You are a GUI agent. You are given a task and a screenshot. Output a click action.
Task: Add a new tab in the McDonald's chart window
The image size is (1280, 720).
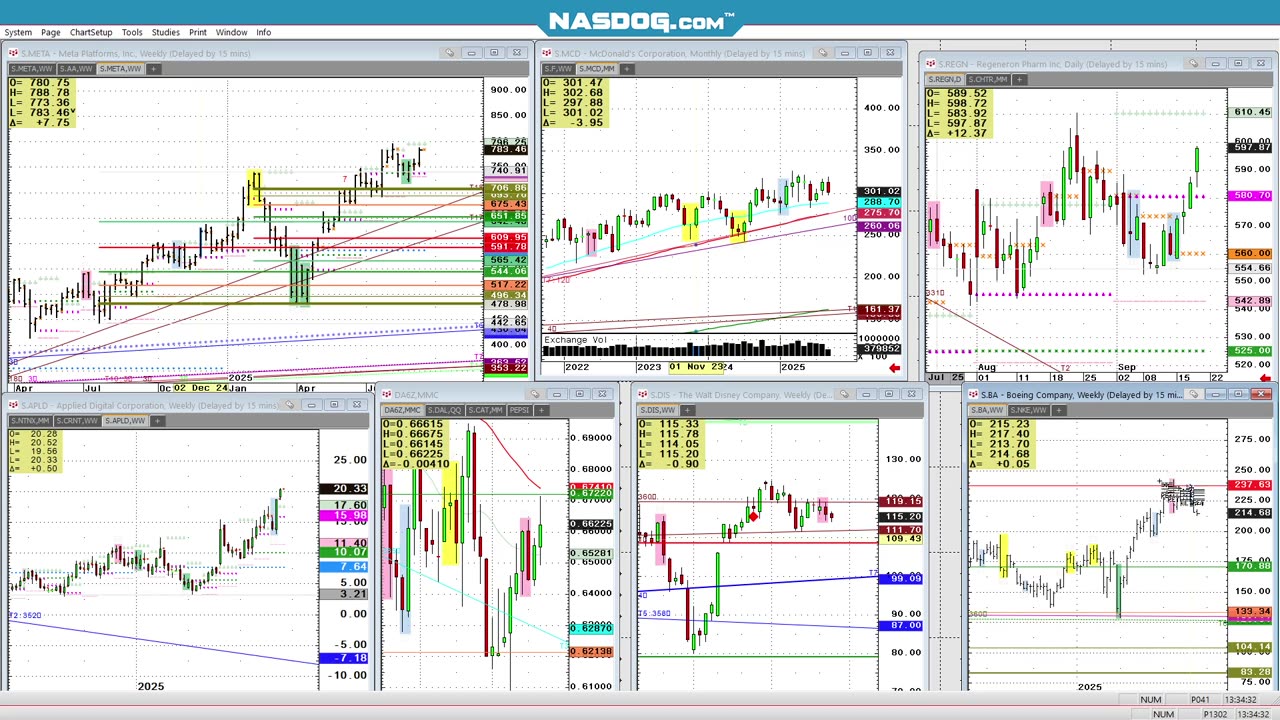point(626,69)
